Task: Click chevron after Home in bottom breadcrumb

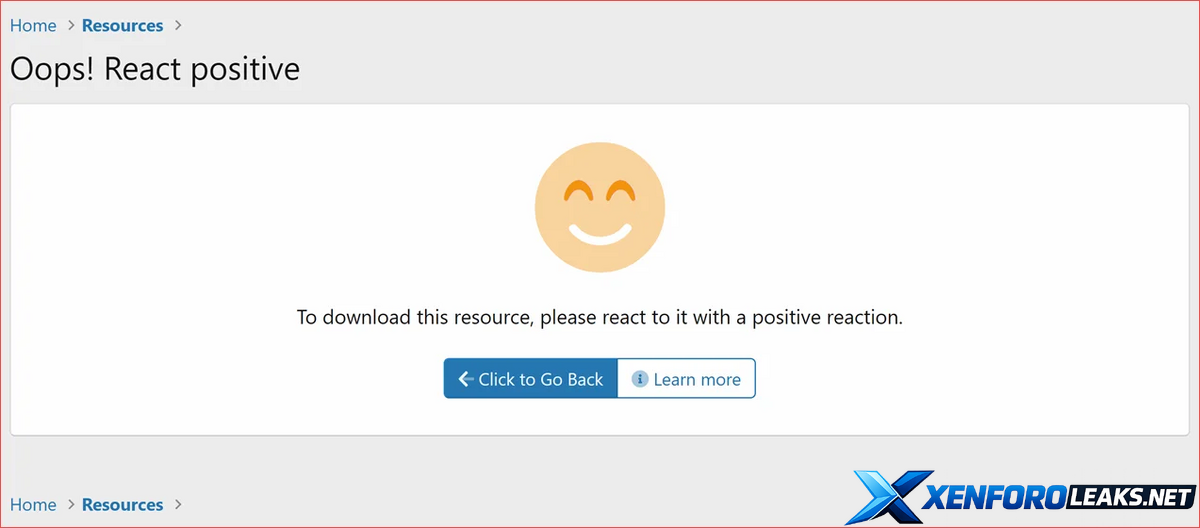Action: [x=70, y=505]
